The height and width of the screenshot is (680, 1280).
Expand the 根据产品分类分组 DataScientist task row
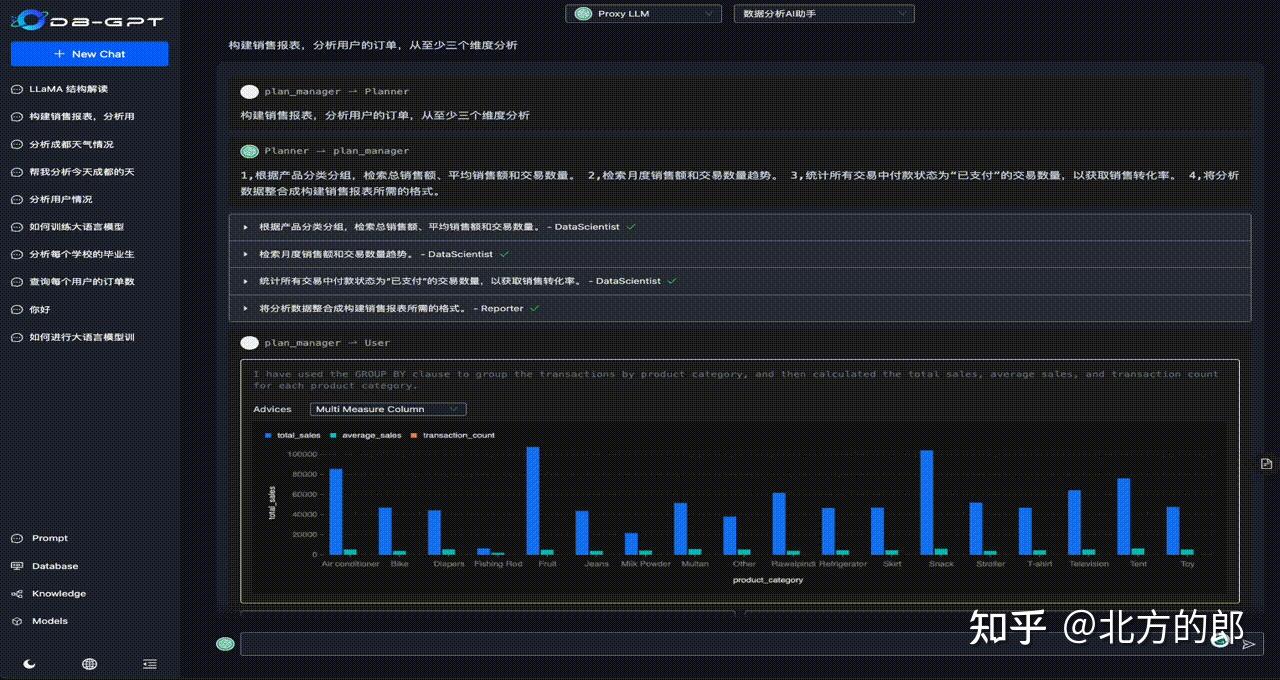(x=244, y=227)
